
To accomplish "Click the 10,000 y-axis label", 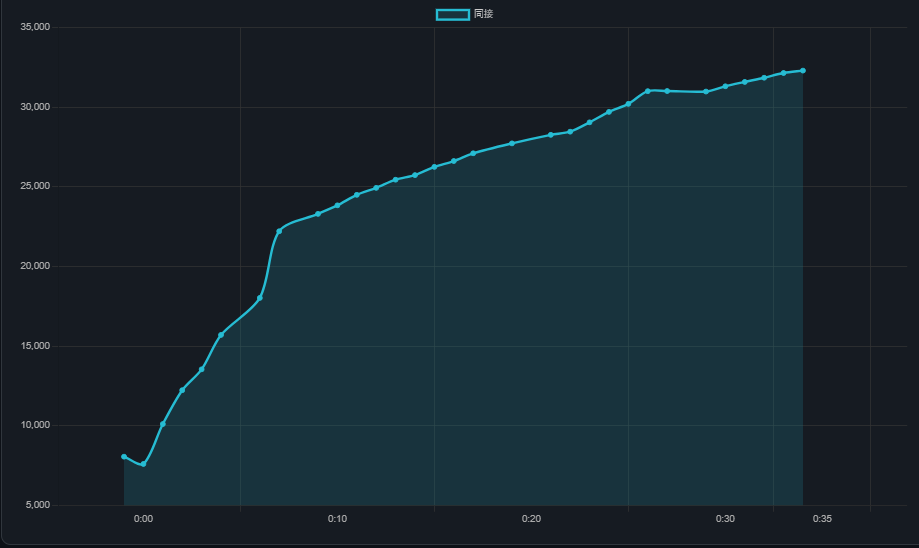I will point(35,425).
